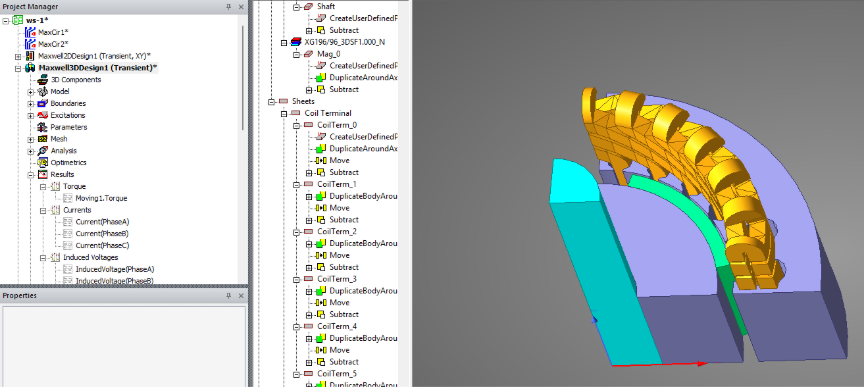
Task: Click the XG196/96_3DSF1.000_N material icon
Action: [x=296, y=42]
